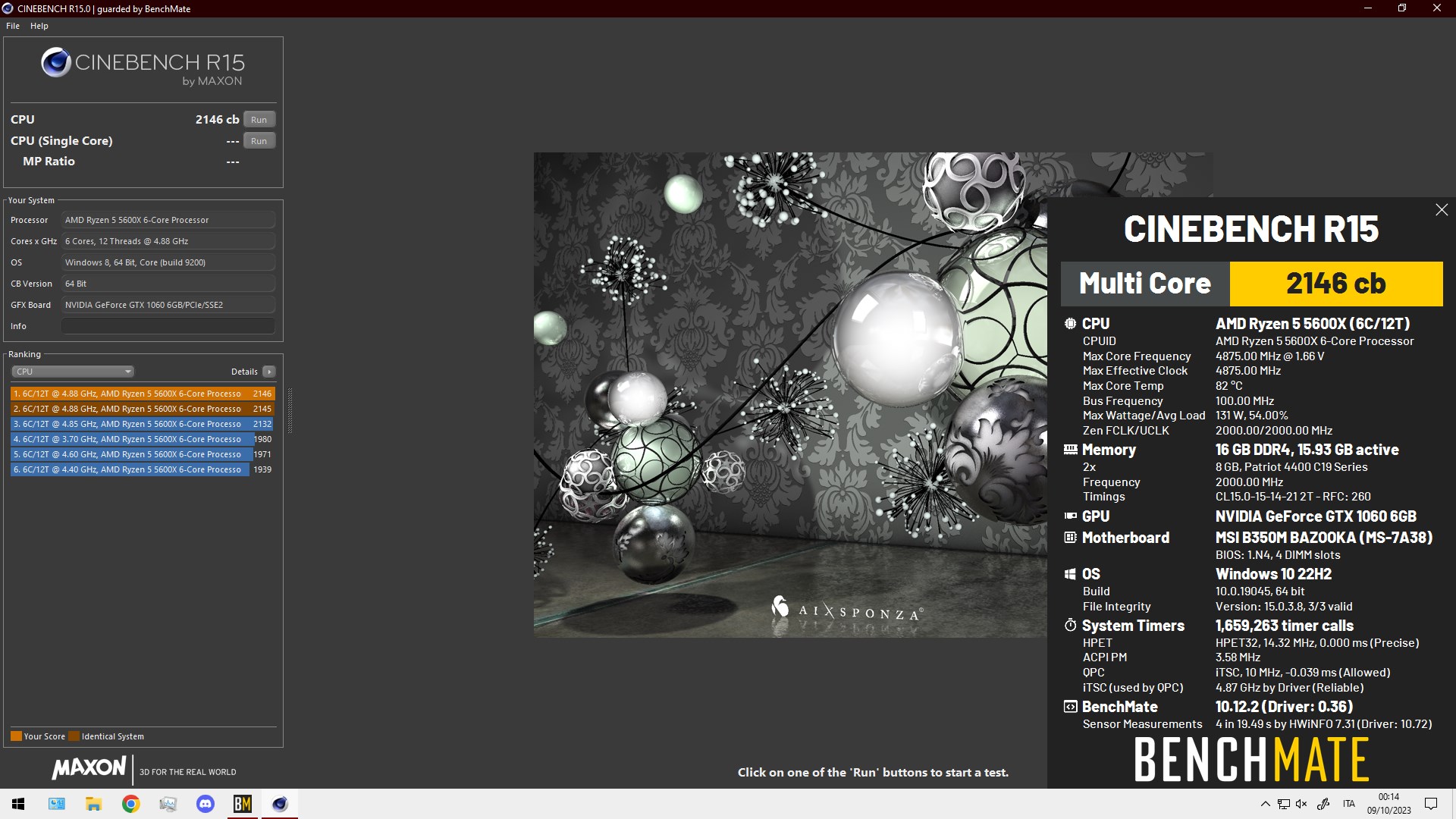
Task: Open the CPU ranking dropdown
Action: click(x=73, y=372)
